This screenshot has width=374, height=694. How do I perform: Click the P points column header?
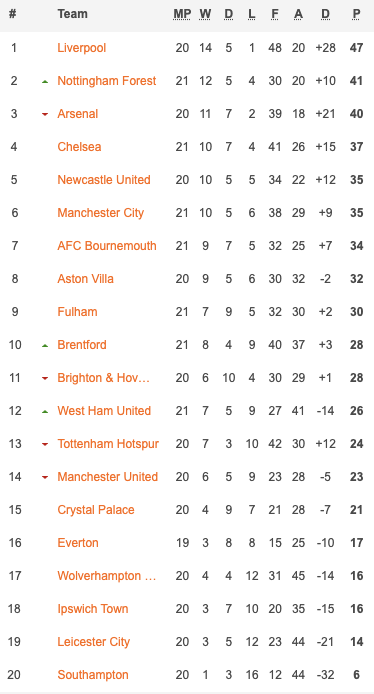click(x=356, y=14)
